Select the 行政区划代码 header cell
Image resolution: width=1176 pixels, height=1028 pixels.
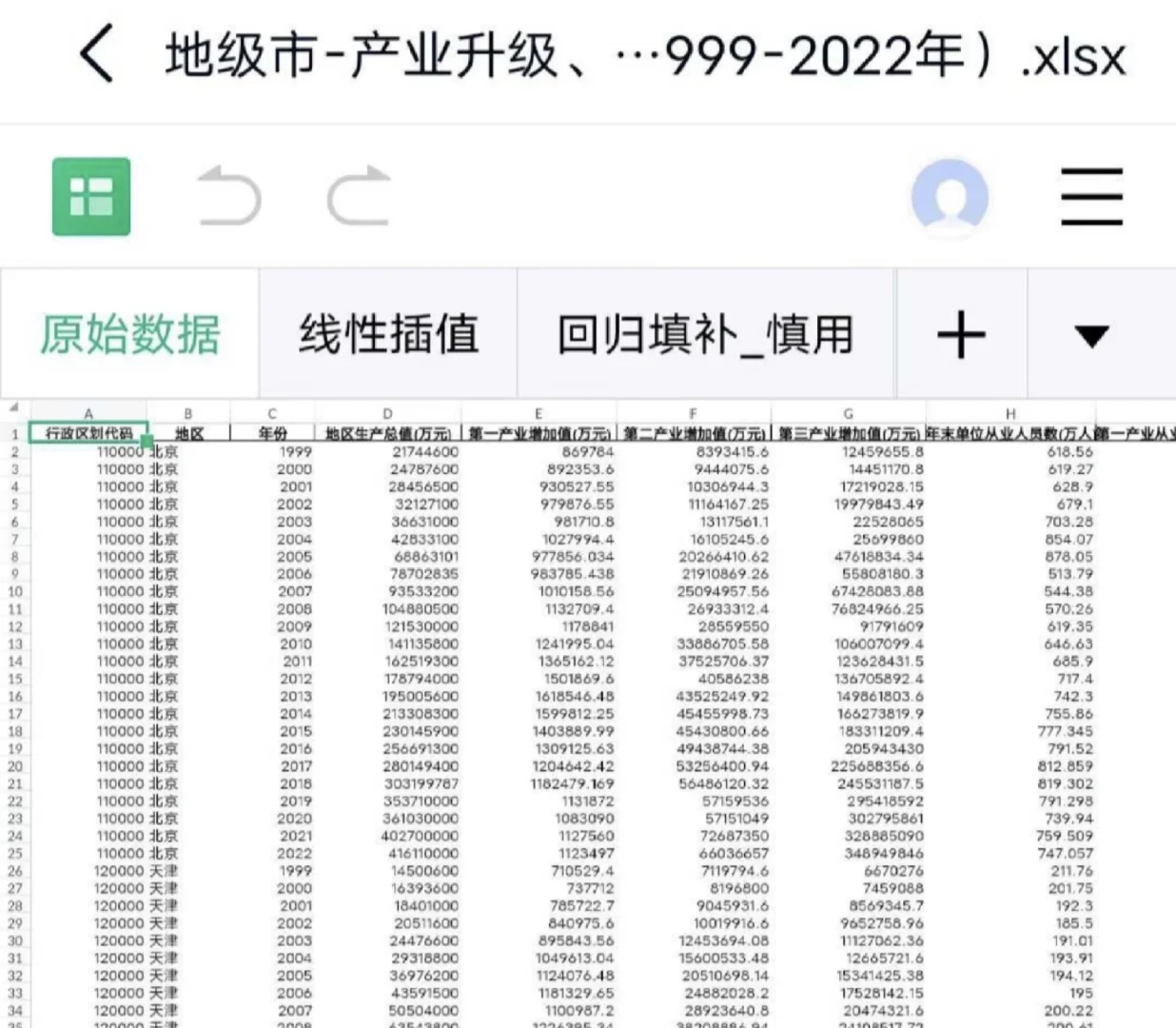[88, 433]
